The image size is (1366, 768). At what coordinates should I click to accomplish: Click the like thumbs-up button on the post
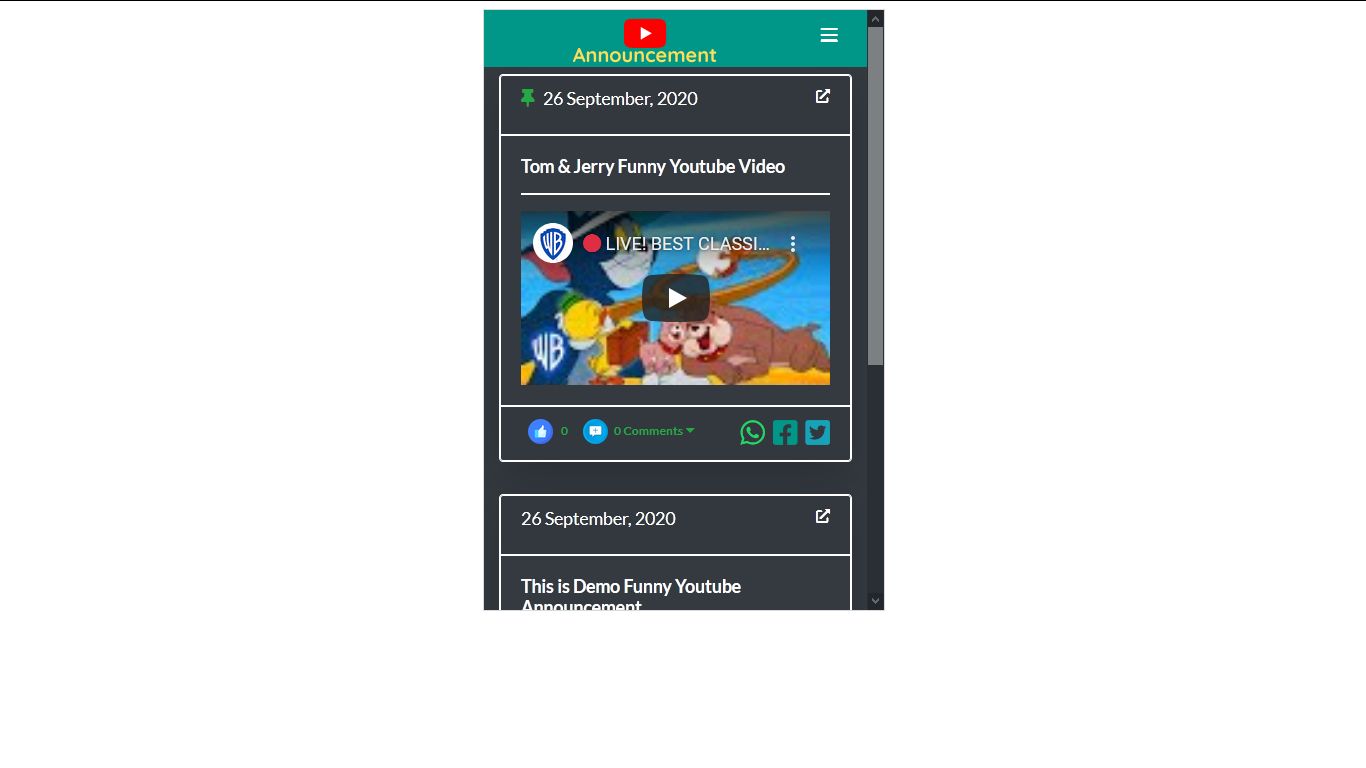(540, 431)
